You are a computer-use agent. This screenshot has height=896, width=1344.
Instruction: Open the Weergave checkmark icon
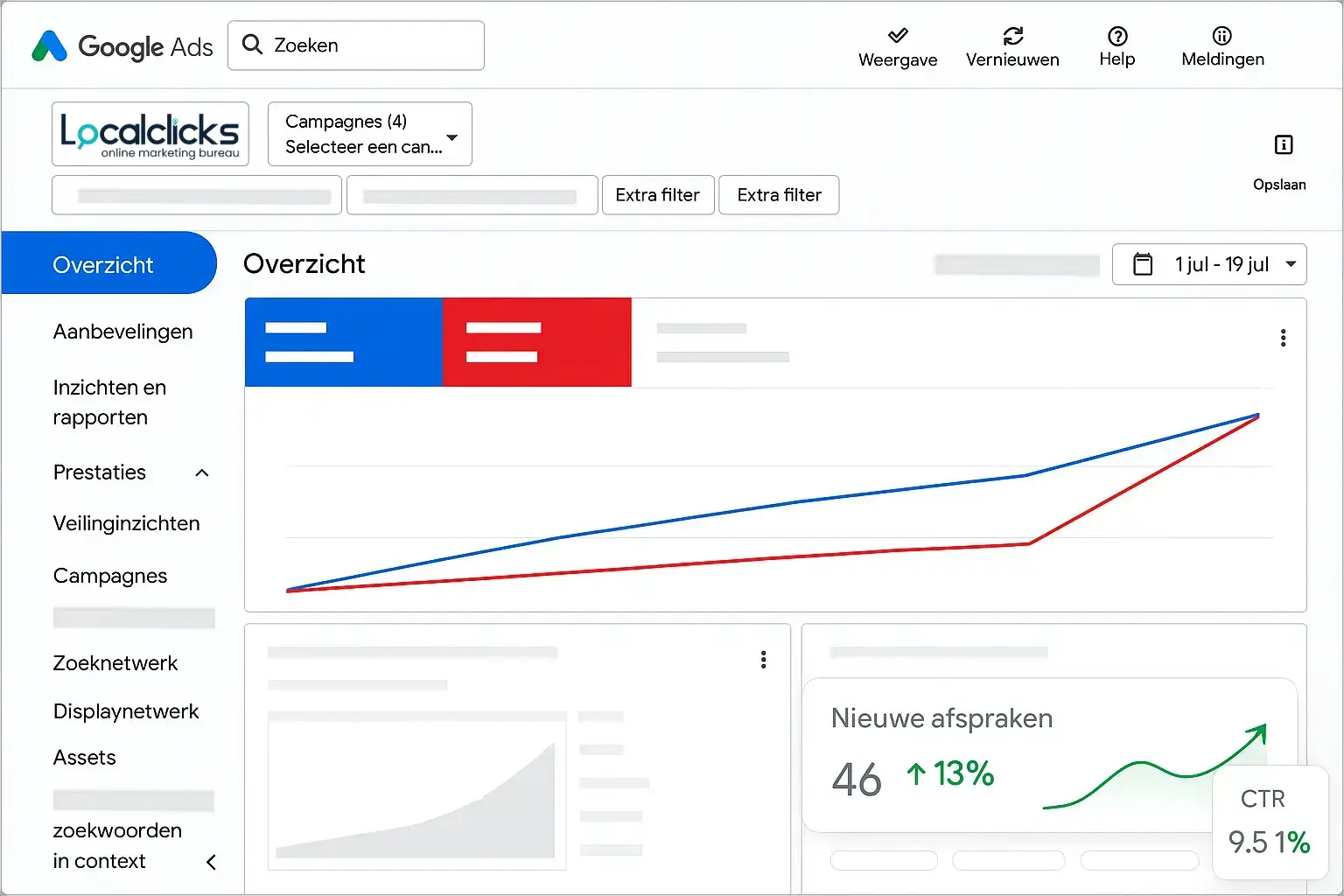898,36
